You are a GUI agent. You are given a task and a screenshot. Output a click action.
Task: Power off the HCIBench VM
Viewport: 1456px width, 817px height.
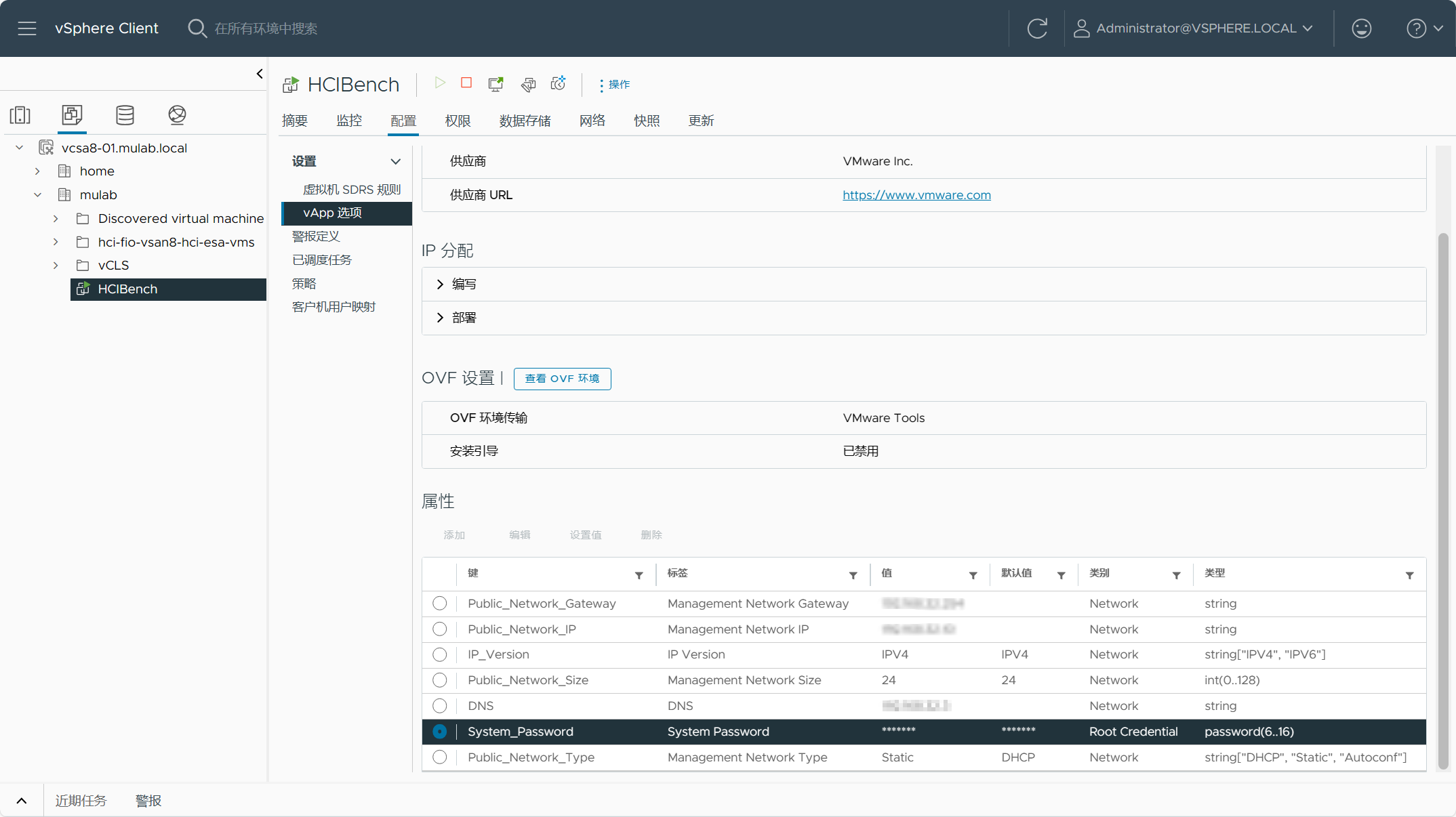pos(466,83)
